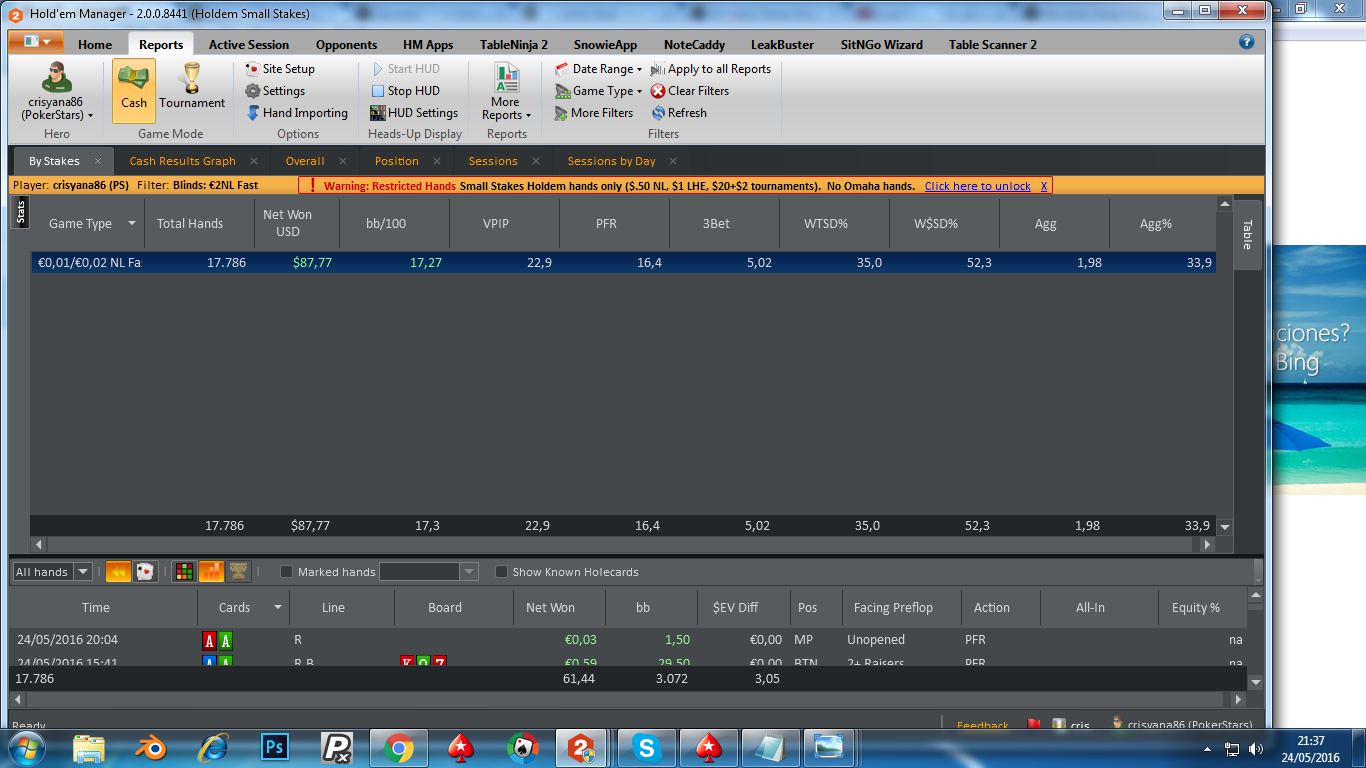Open Site Setup options
The image size is (1366, 768).
(280, 69)
